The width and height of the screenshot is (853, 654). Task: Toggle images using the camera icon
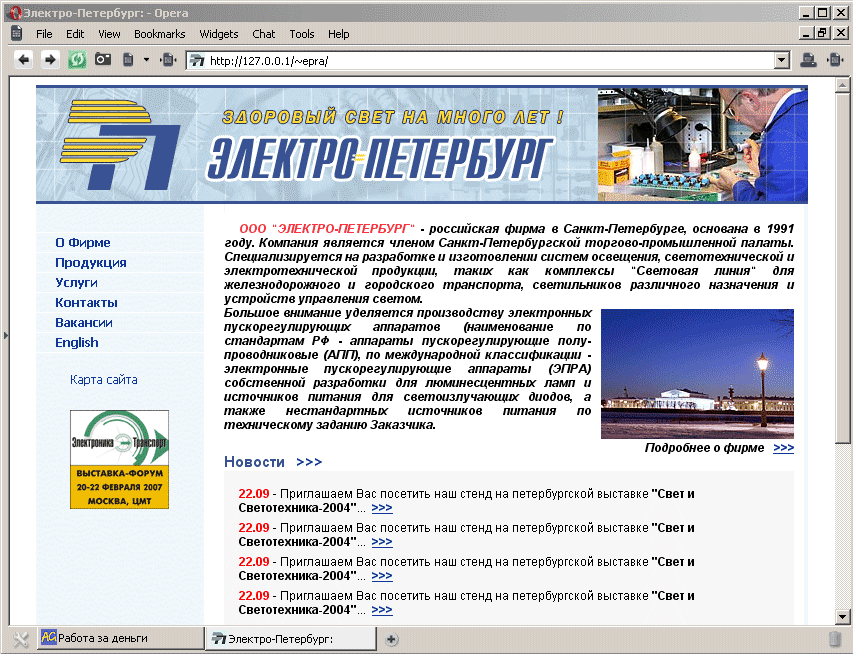point(102,59)
